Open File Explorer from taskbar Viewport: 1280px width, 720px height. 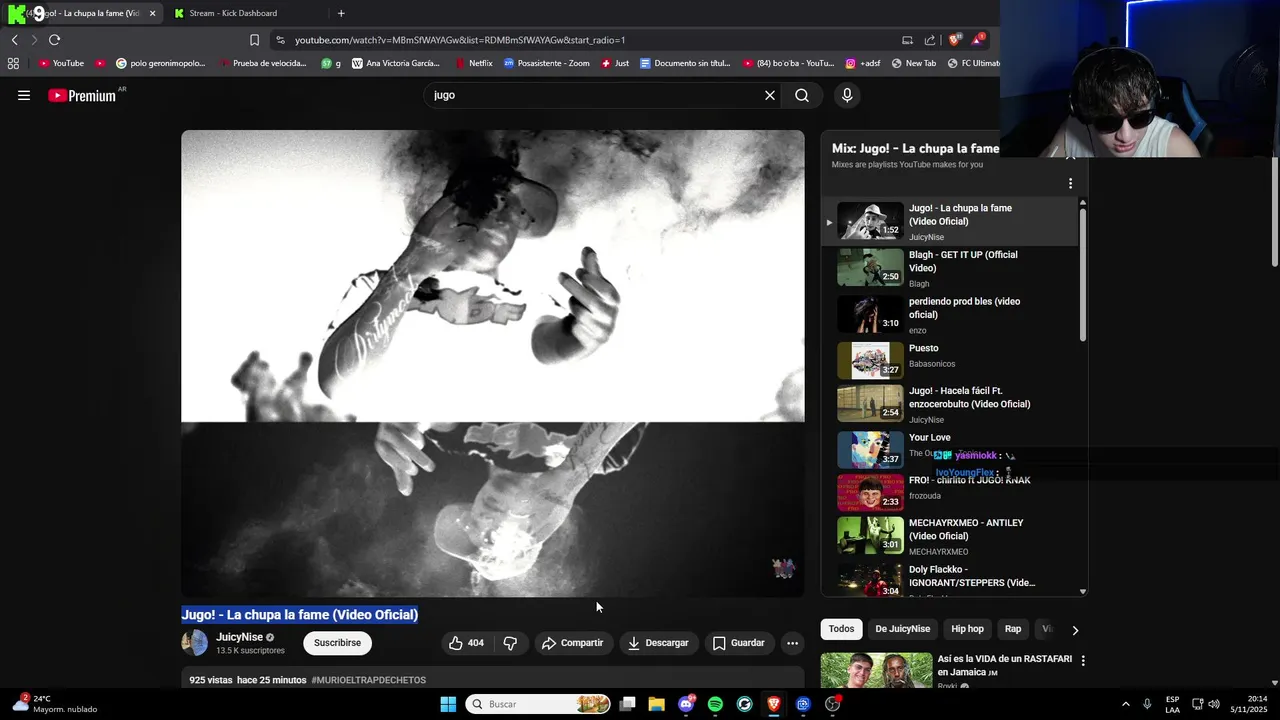pyautogui.click(x=656, y=704)
